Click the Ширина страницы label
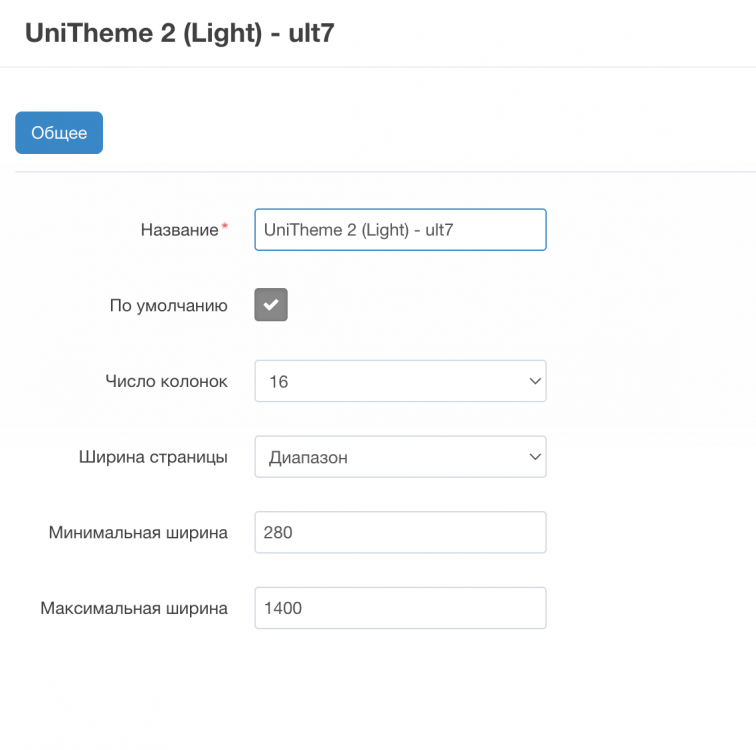The width and height of the screenshot is (756, 750). (x=153, y=458)
